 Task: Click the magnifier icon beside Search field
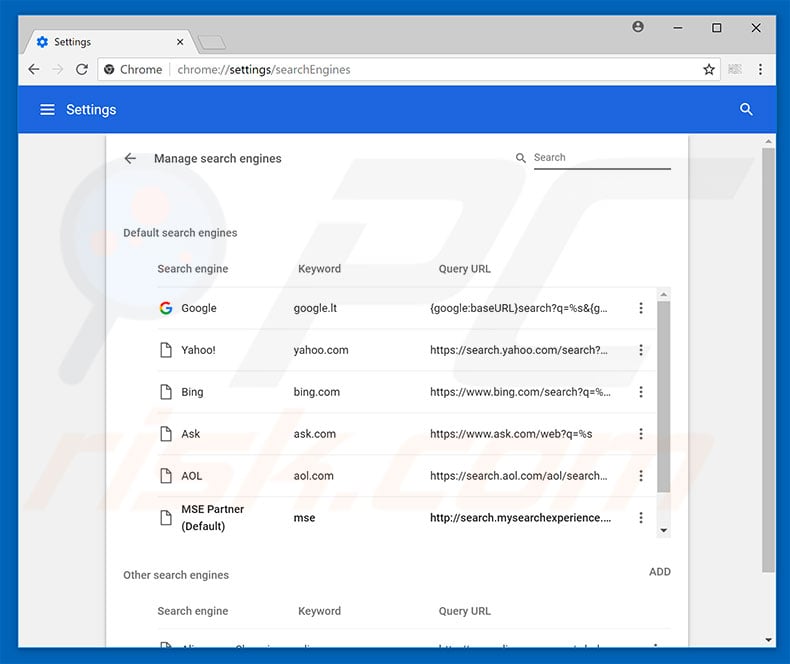coord(520,158)
